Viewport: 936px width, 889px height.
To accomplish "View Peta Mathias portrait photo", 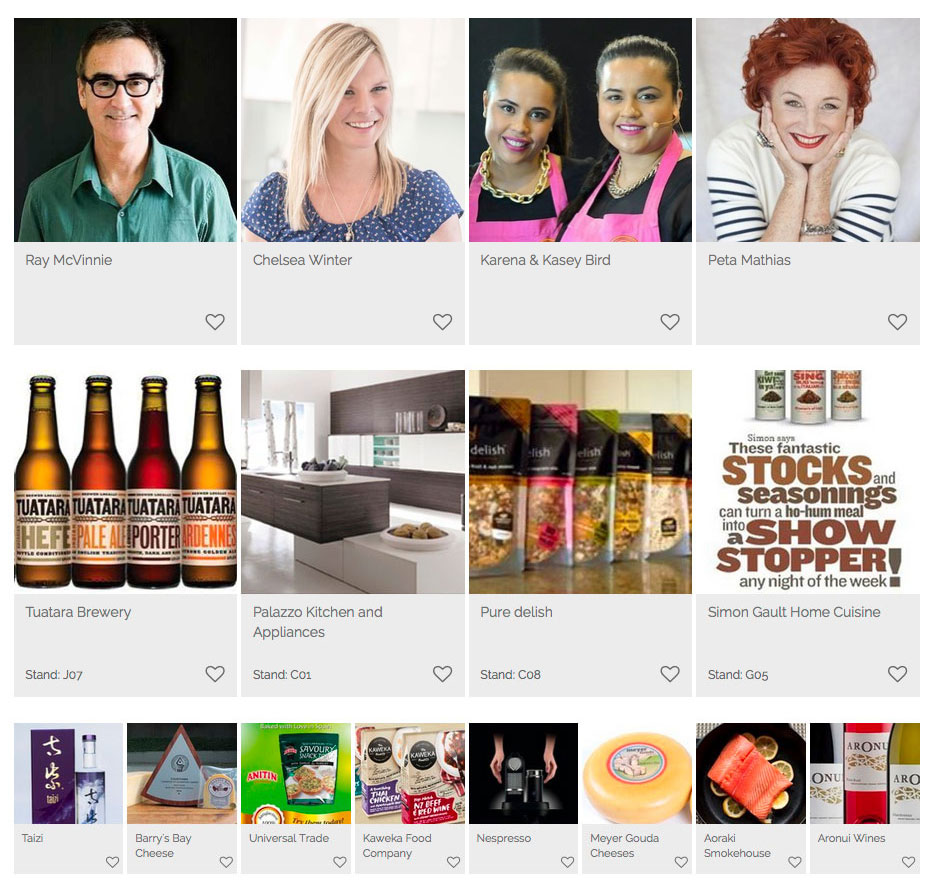I will point(808,130).
